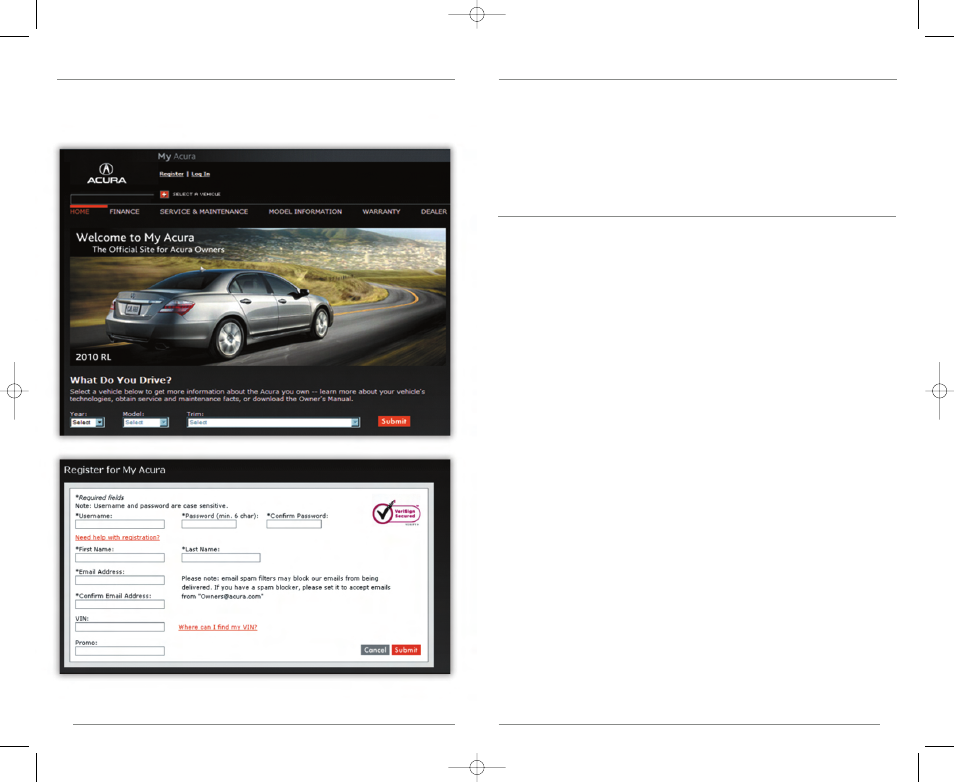Screen dimensions: 954x782
Task: Open the FINANCE menu item
Action: 125,212
